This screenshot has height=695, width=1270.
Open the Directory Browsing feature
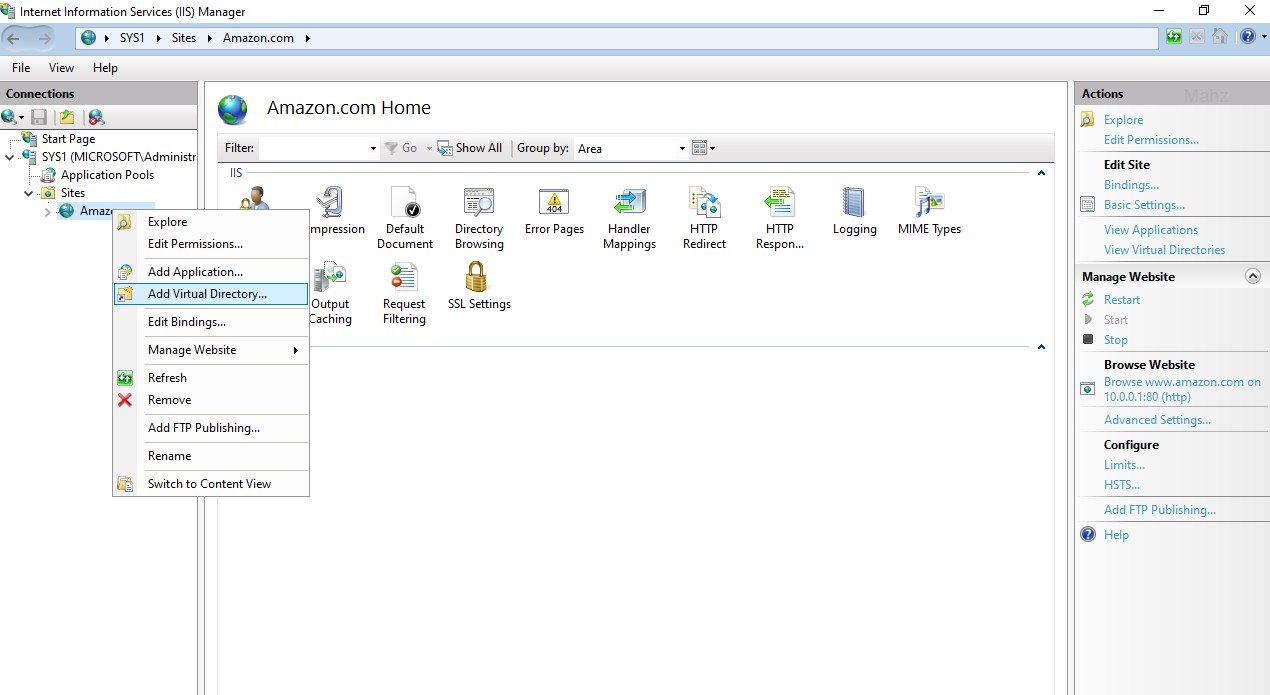click(x=479, y=203)
